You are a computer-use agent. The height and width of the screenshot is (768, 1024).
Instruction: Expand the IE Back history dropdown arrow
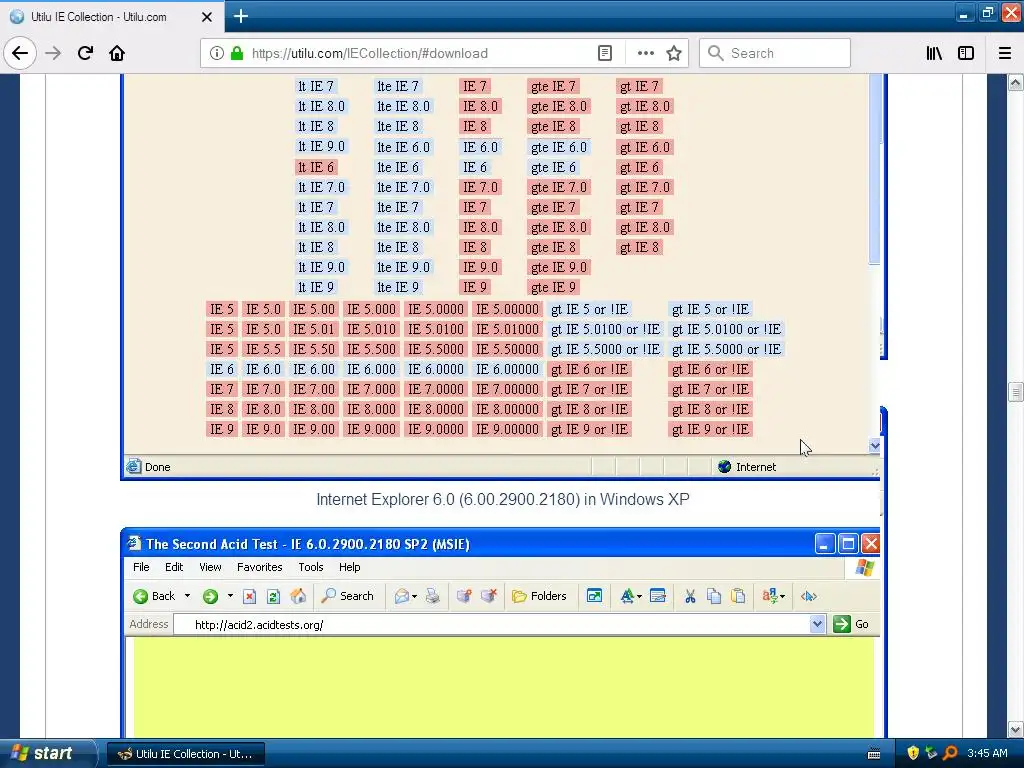[187, 596]
